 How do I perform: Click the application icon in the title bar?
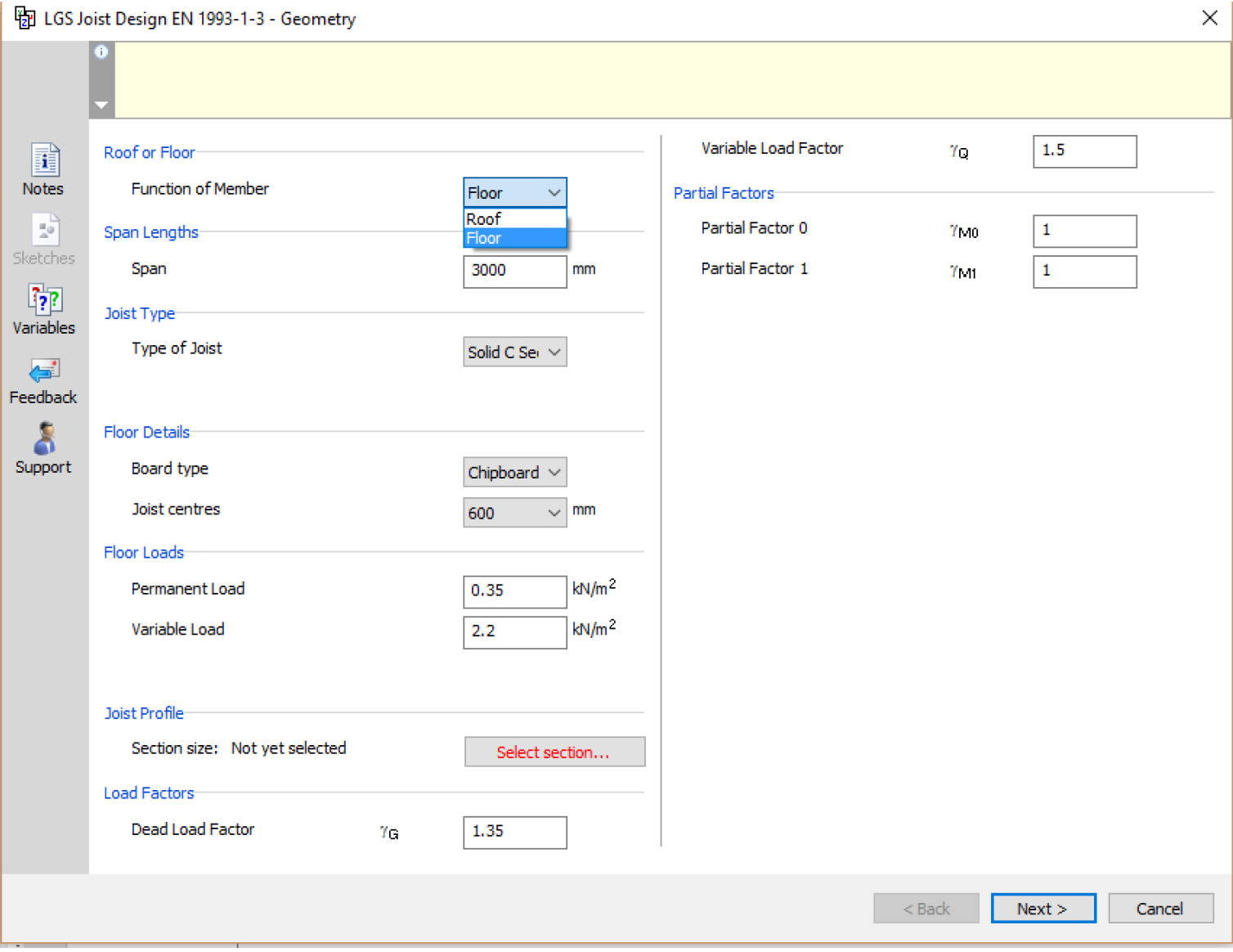point(25,18)
